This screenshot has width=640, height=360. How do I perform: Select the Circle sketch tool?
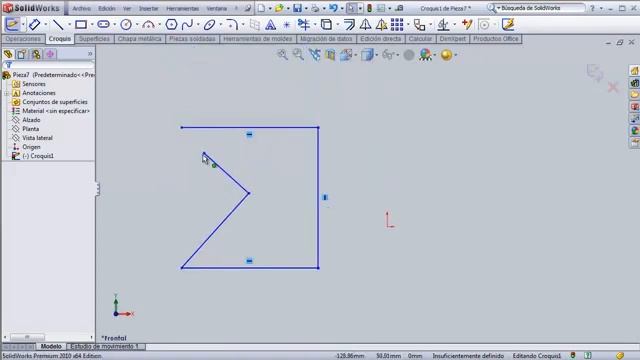click(x=126, y=25)
